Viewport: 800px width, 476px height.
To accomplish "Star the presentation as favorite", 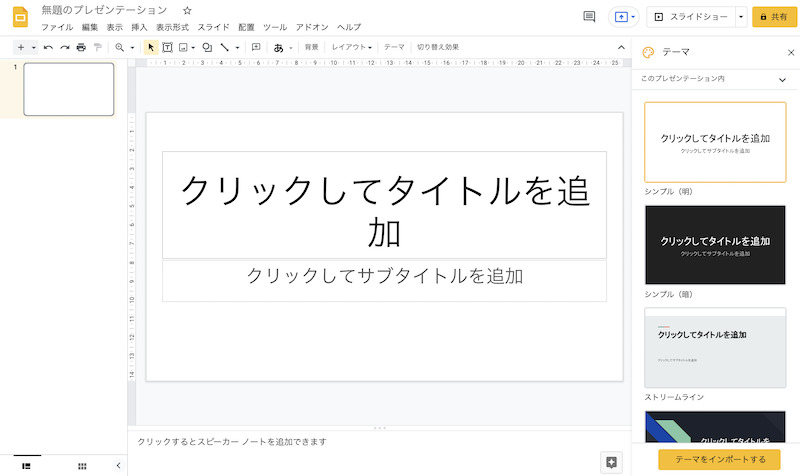I will [x=187, y=10].
